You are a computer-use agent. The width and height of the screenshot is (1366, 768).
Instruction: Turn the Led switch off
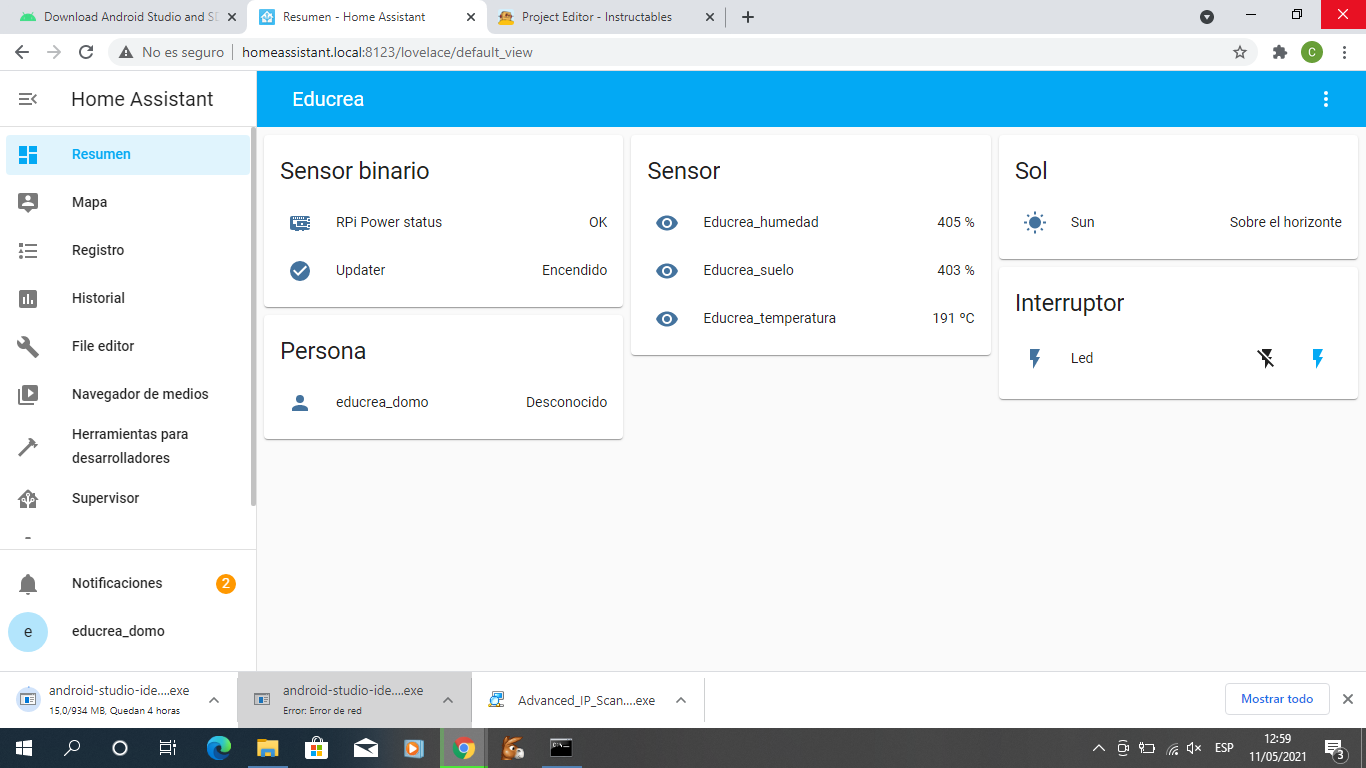(1266, 358)
